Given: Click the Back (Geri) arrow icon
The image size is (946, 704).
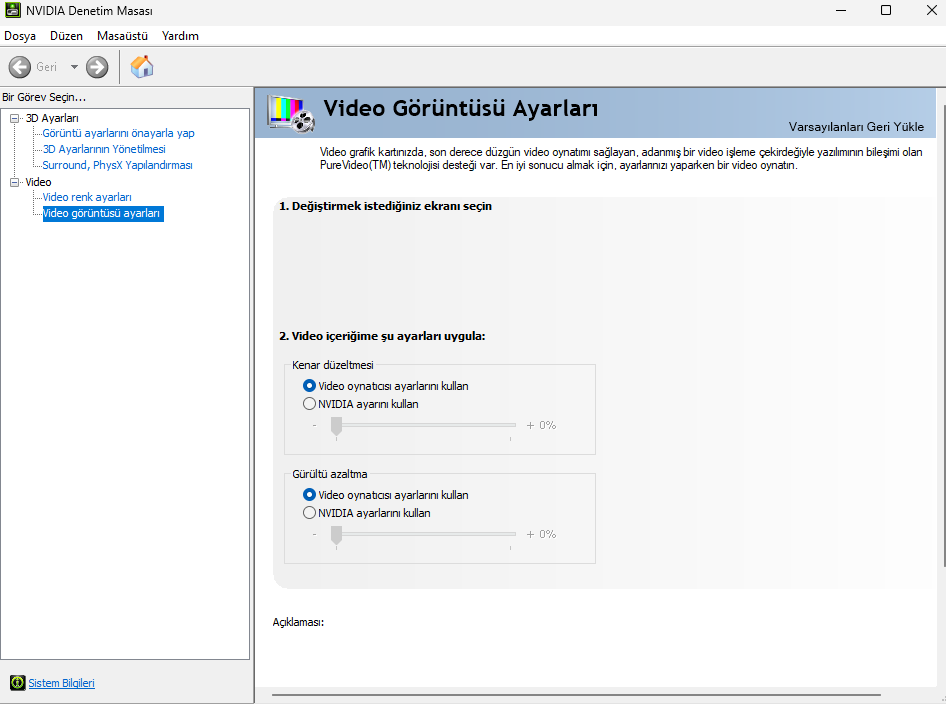Looking at the screenshot, I should (x=19, y=67).
